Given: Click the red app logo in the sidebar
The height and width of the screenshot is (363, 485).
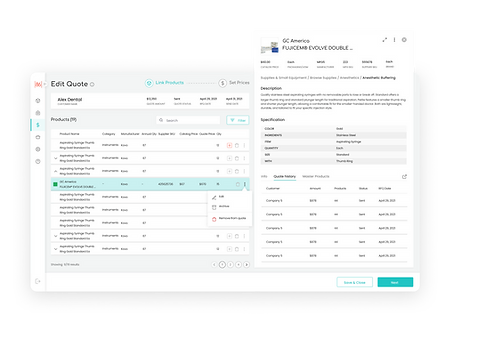Looking at the screenshot, I should click(x=38, y=84).
